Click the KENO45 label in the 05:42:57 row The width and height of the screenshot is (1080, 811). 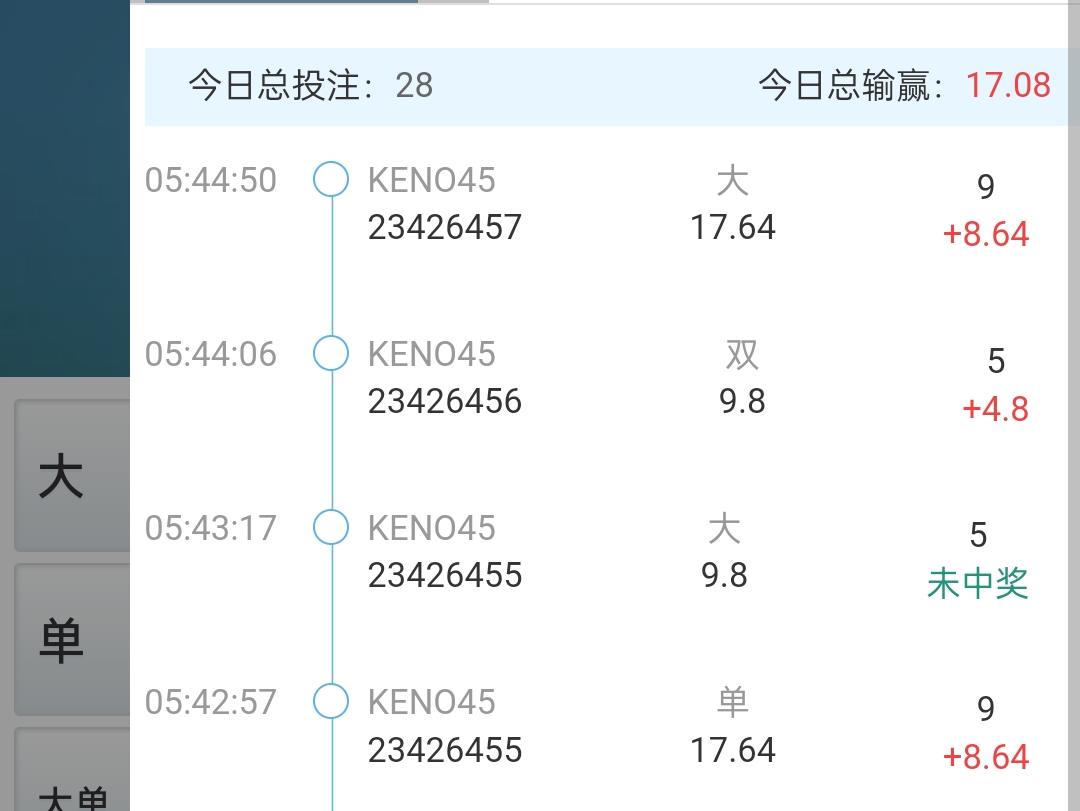[x=432, y=702]
